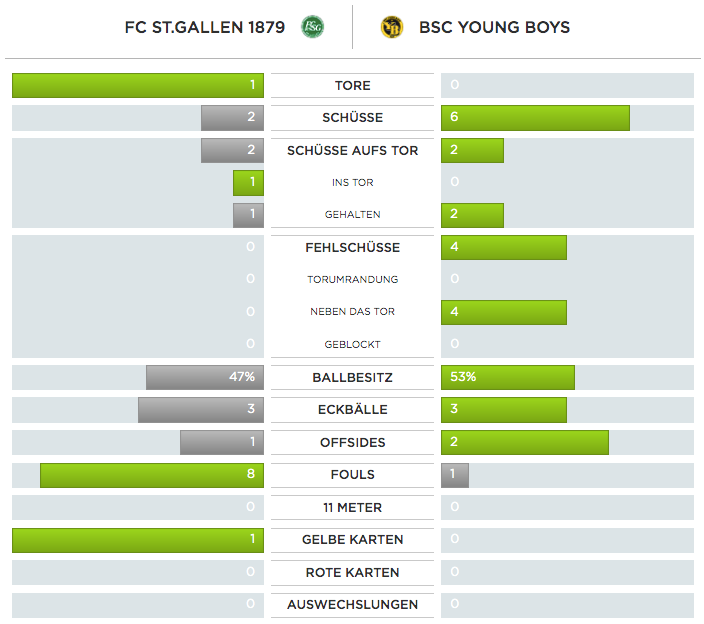The image size is (704, 624).
Task: Click the St.Gallen yellow card bar
Action: [x=138, y=540]
